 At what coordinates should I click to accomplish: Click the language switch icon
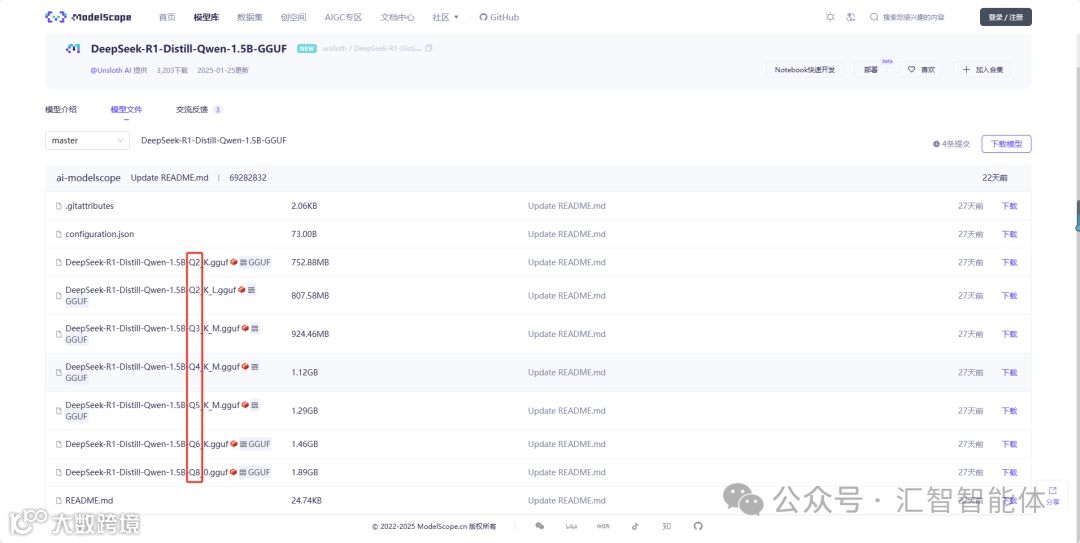(x=851, y=17)
